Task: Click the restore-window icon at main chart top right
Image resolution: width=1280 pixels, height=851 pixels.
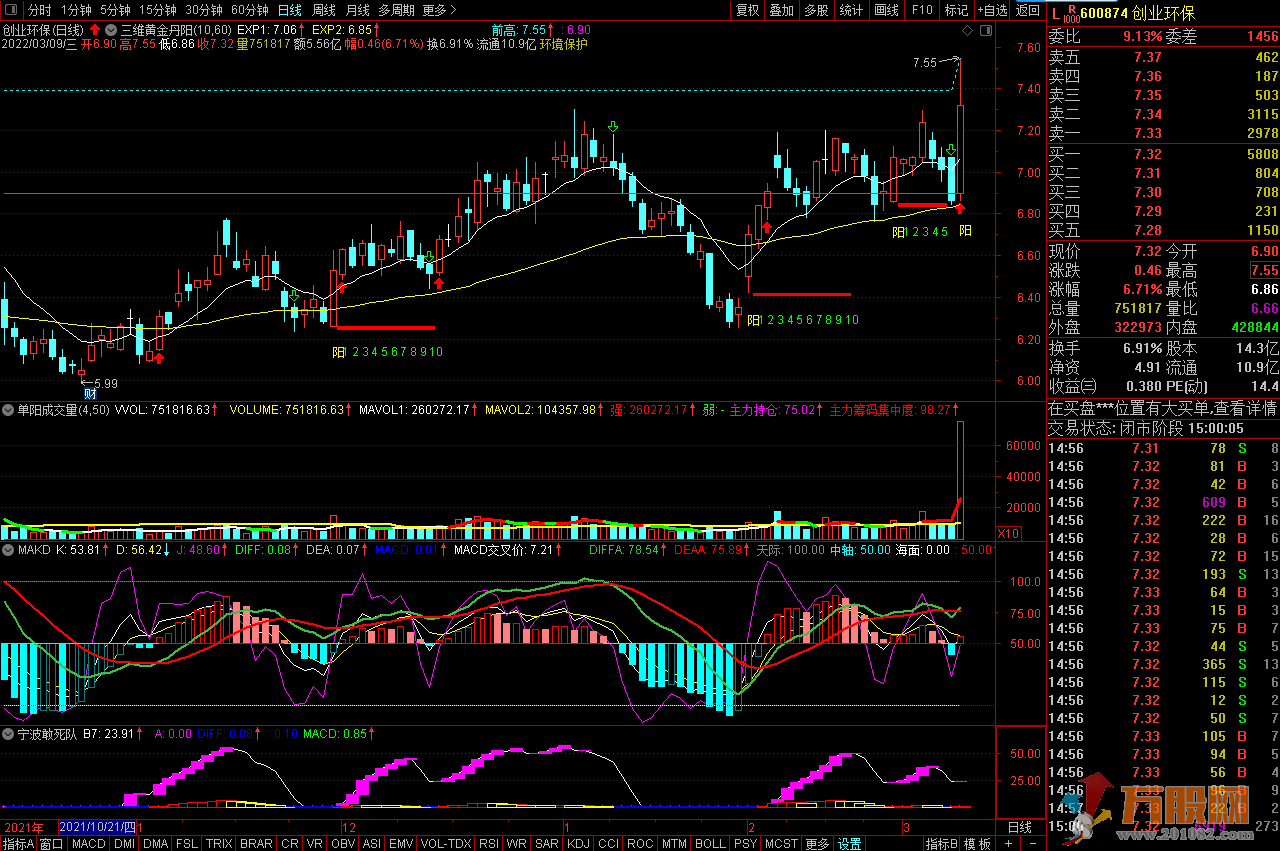Action: [986, 30]
